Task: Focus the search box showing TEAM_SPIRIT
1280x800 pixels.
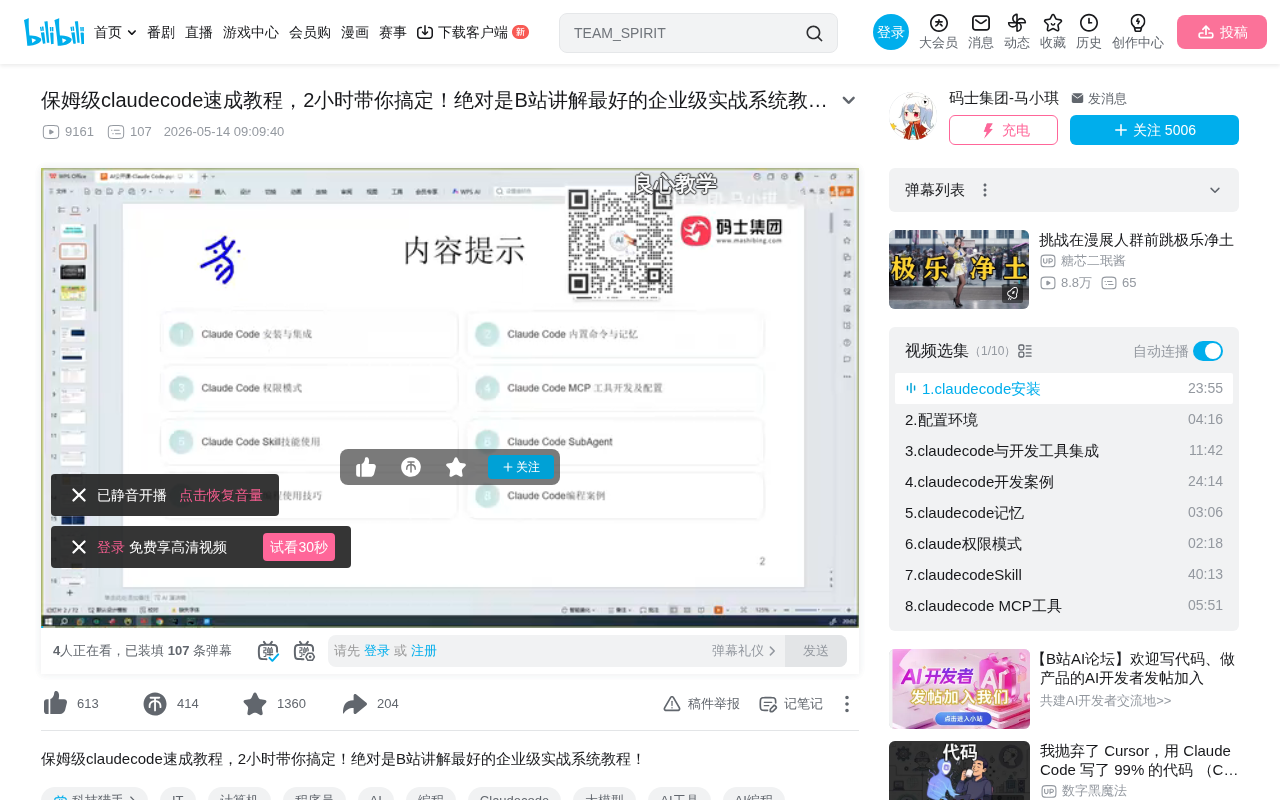Action: click(686, 33)
